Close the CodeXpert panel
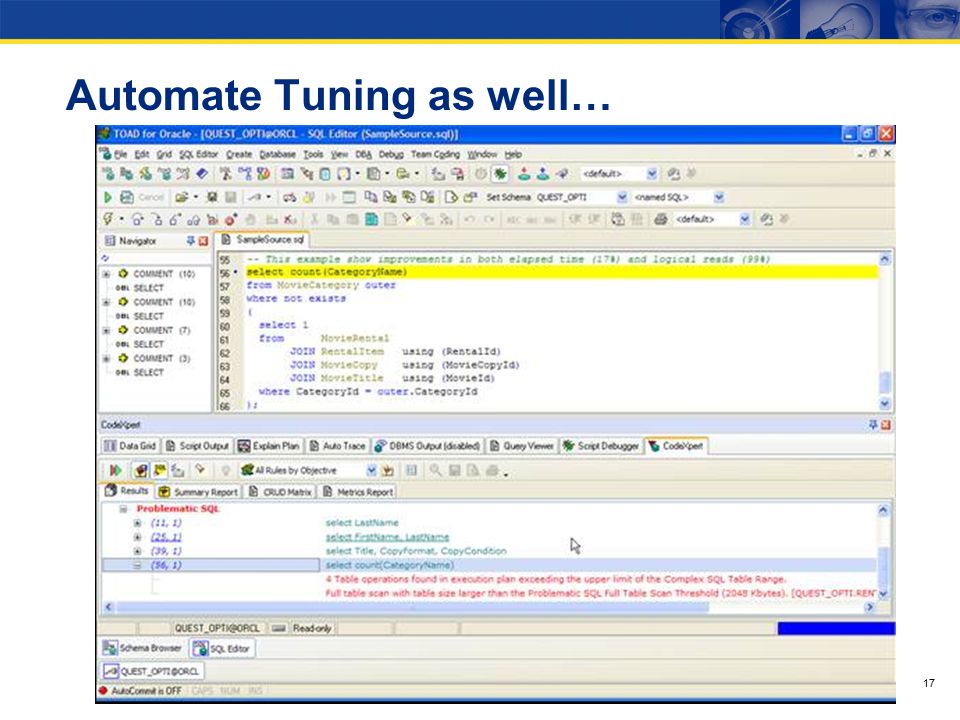Screen dimensions: 960x720 tap(885, 424)
